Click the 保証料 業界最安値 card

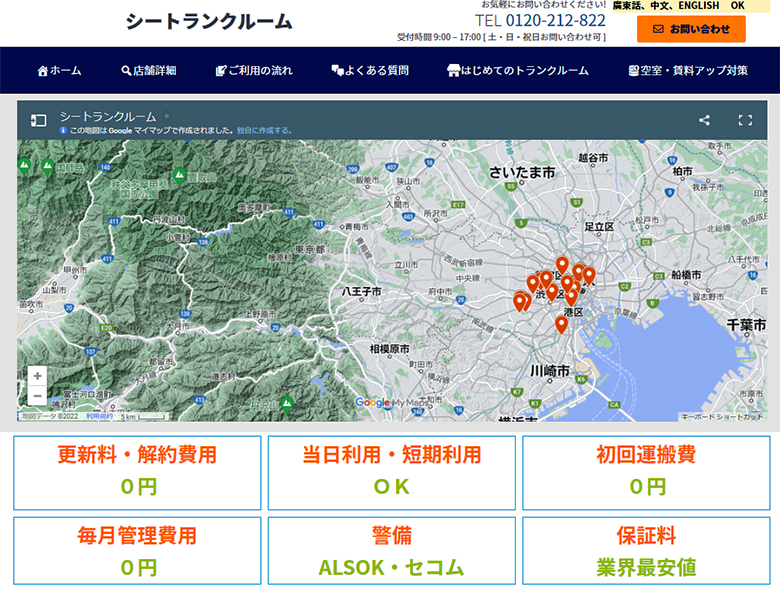click(646, 551)
